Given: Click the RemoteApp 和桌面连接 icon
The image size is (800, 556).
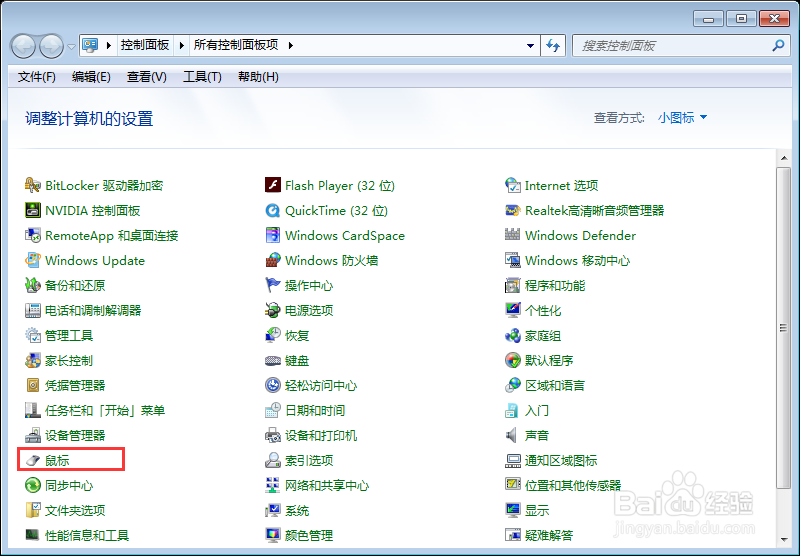Looking at the screenshot, I should (33, 235).
